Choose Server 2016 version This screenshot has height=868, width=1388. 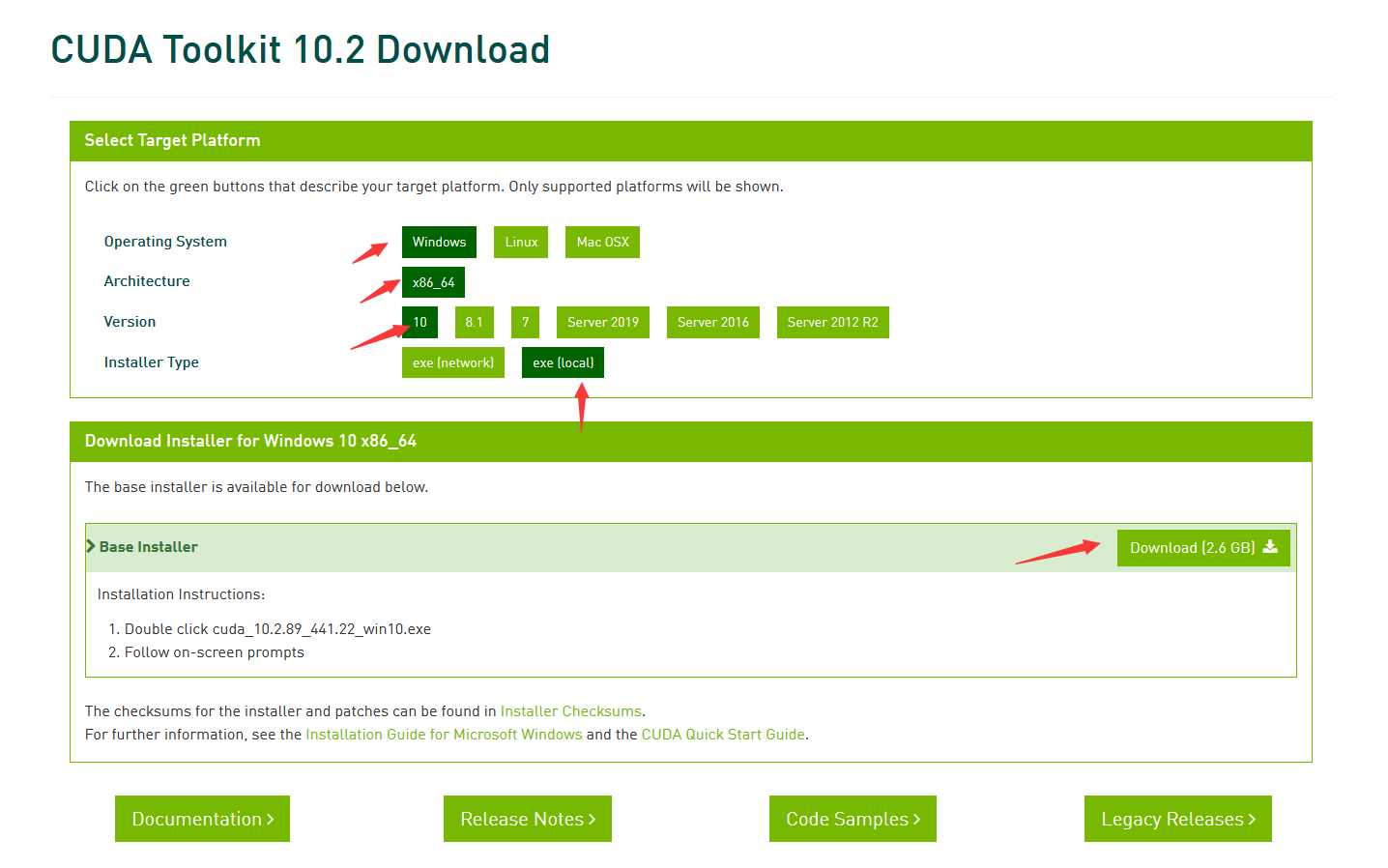(x=712, y=322)
